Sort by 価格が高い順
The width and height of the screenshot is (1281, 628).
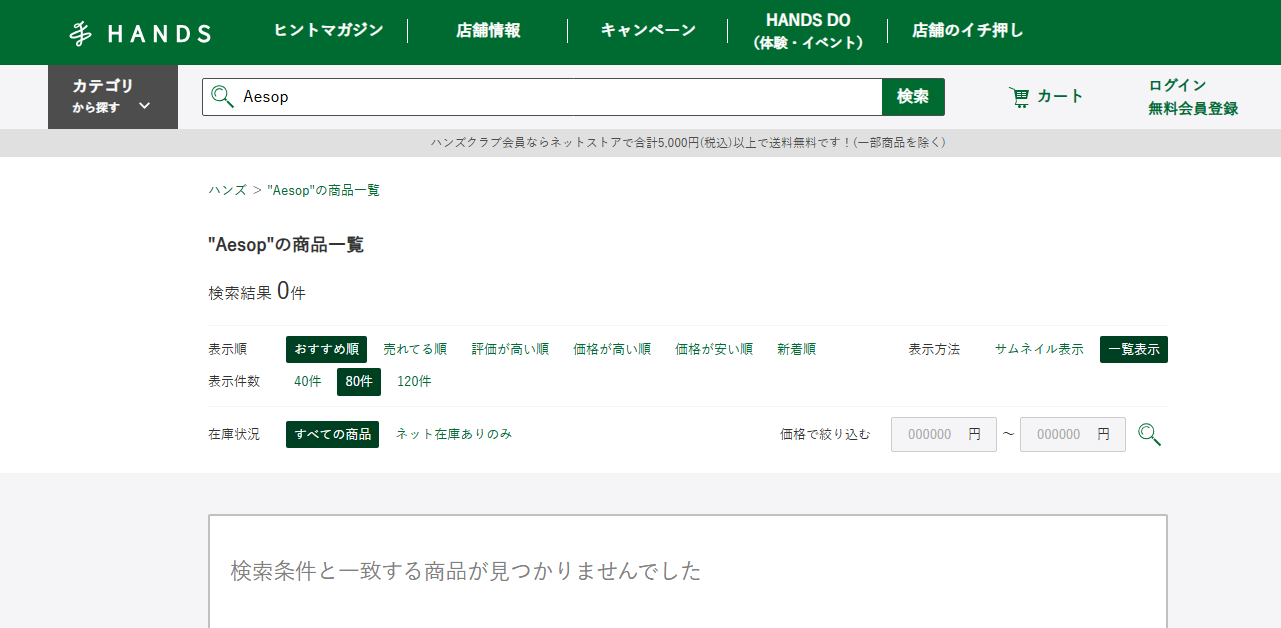pyautogui.click(x=612, y=349)
